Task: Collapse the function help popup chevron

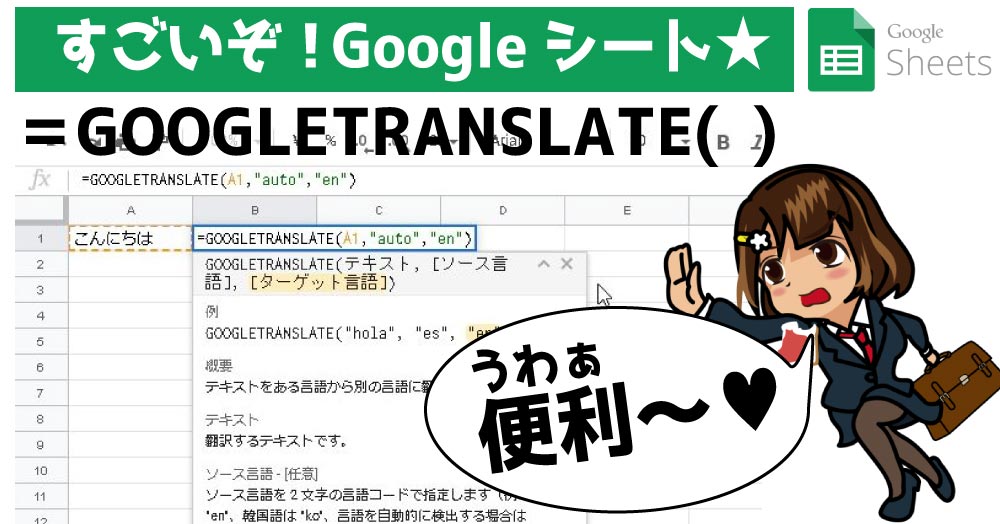Action: coord(544,263)
